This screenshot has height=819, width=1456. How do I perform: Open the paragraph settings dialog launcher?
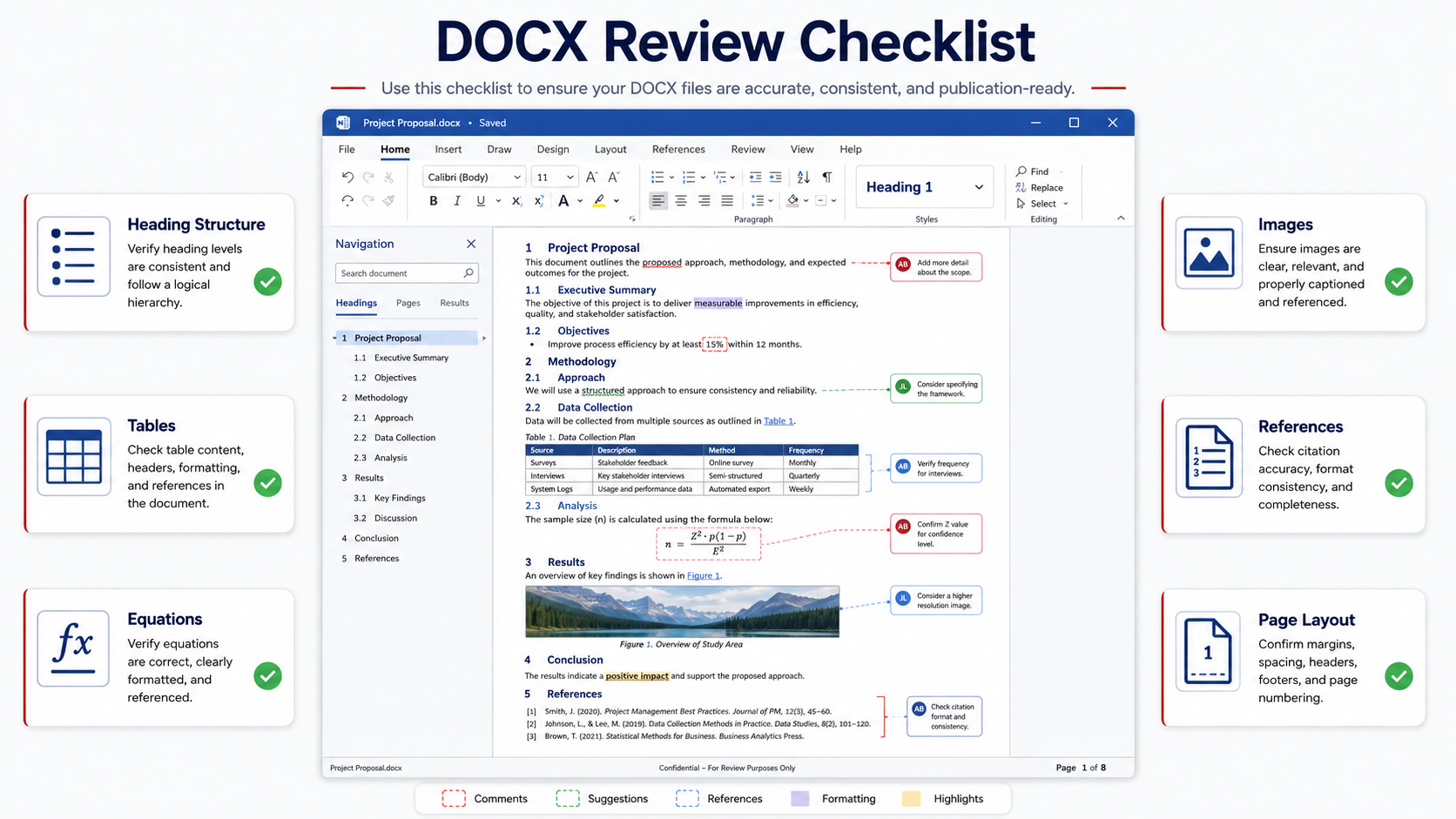(x=632, y=219)
